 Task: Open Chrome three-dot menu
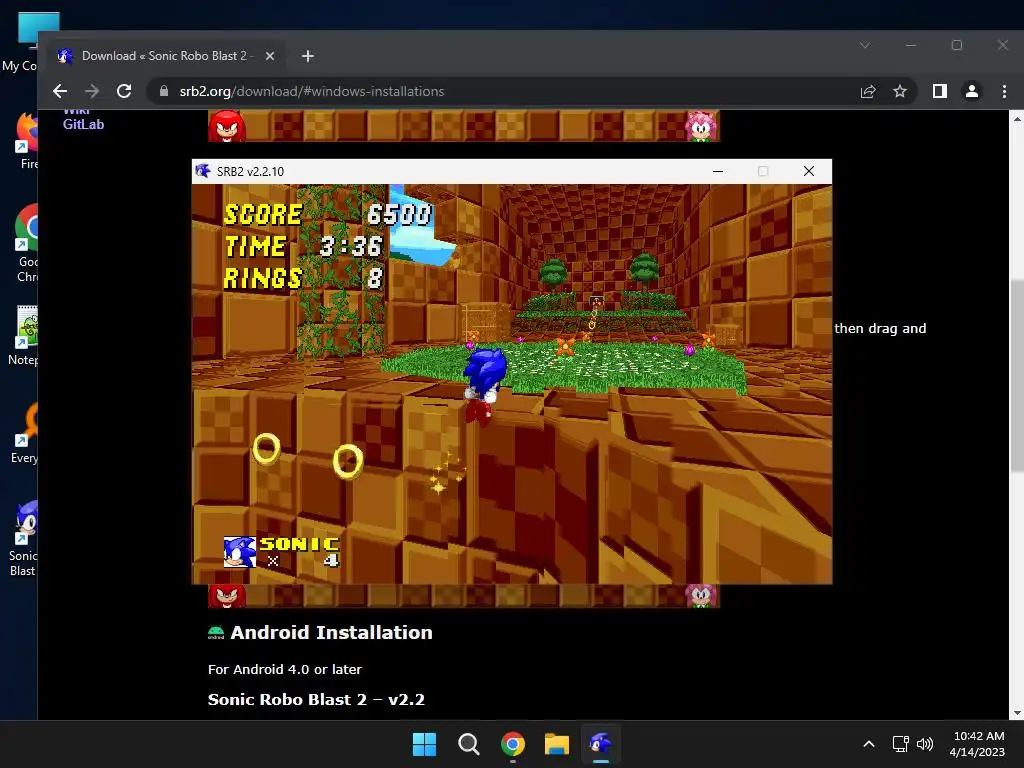coord(1004,91)
